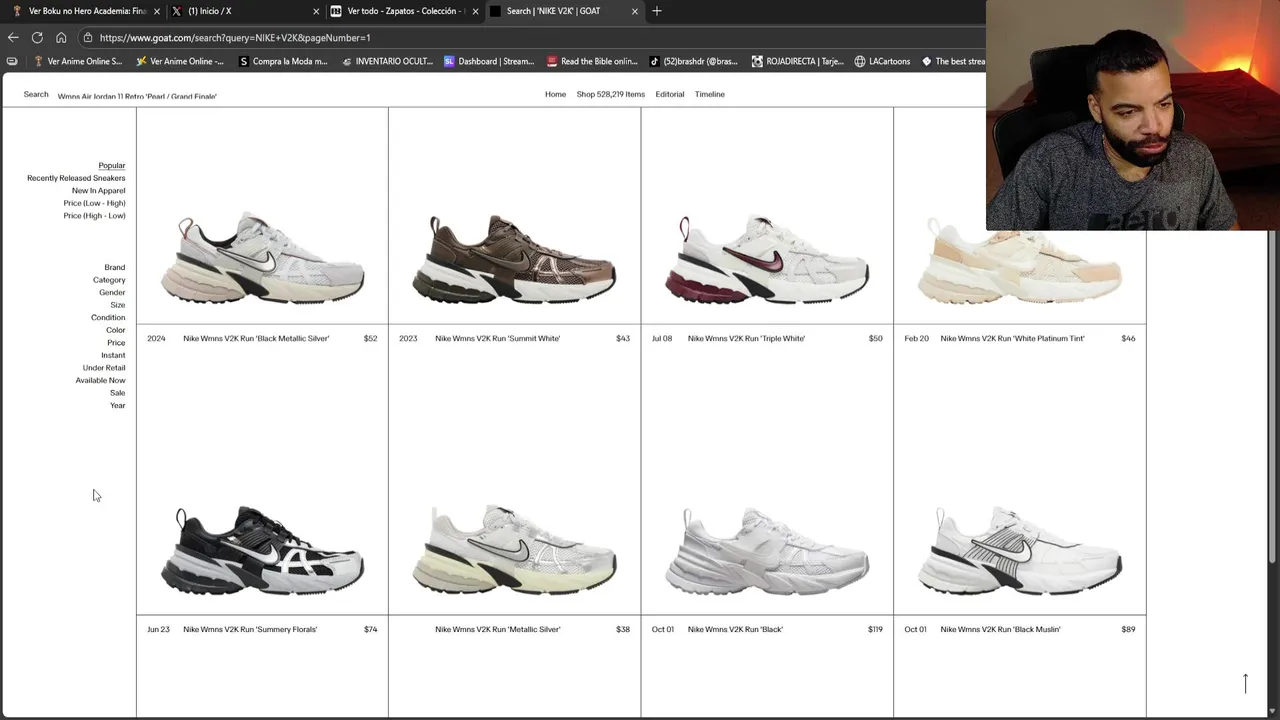Open 'LACartoons' bookmark

click(883, 61)
